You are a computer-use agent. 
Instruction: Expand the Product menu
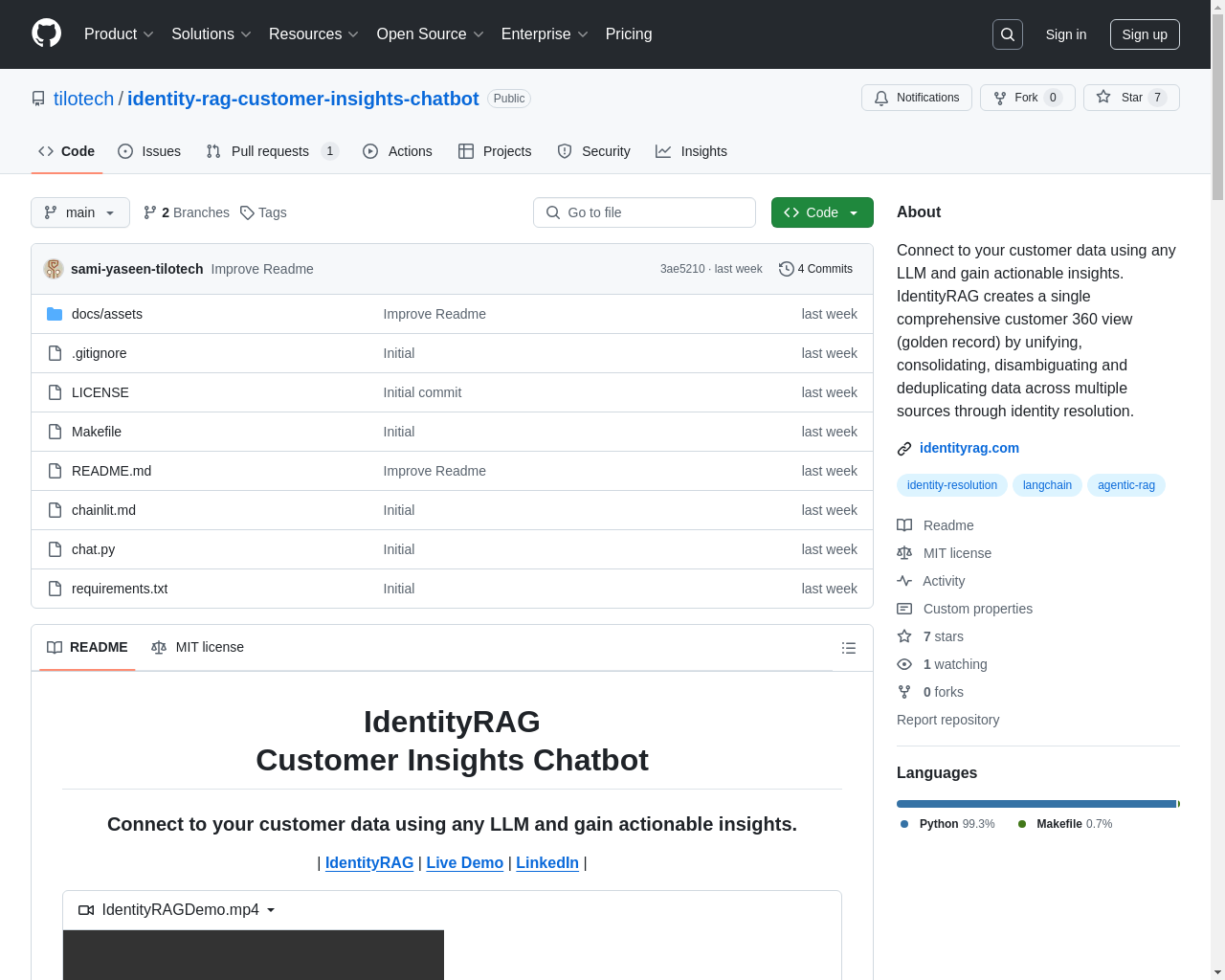tap(119, 34)
